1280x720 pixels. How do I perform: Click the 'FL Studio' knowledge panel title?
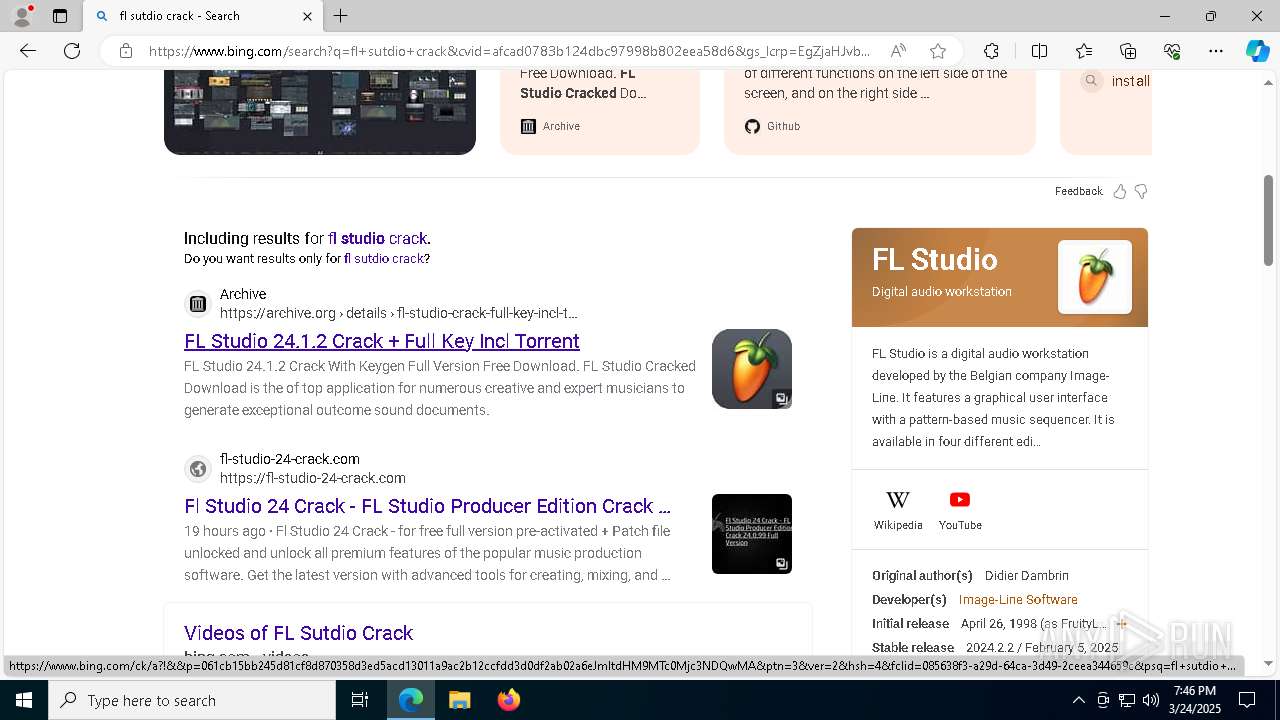tap(935, 260)
